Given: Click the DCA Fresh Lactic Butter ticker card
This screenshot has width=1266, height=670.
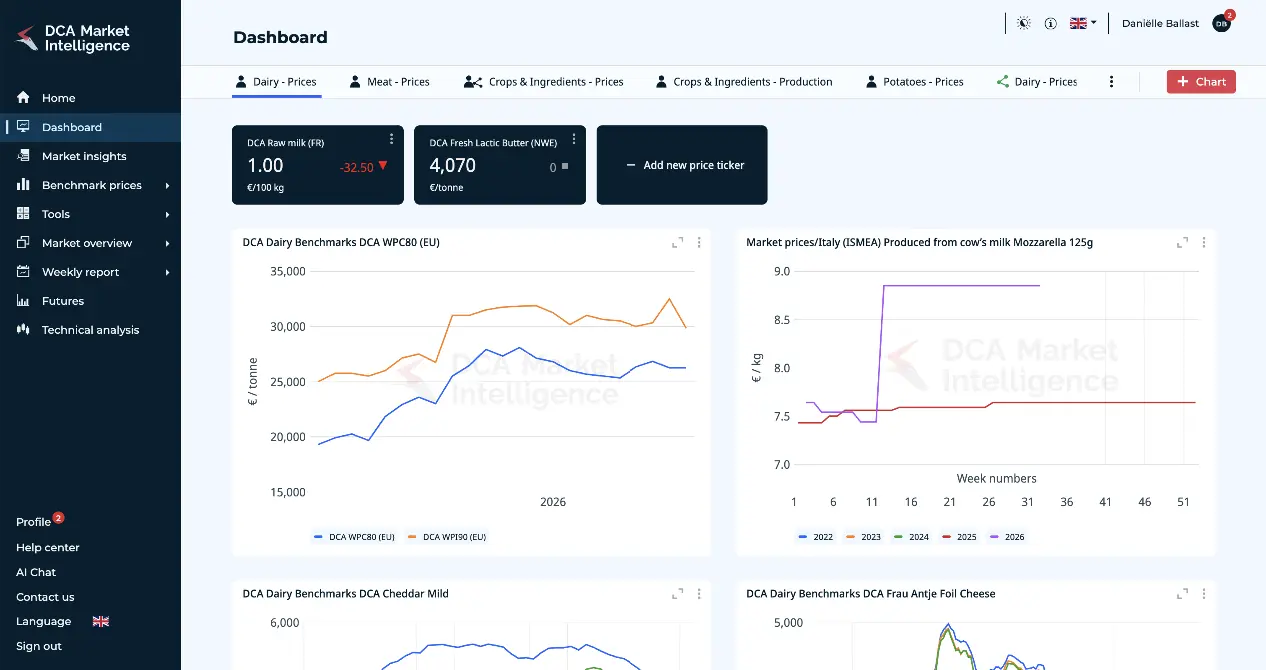Looking at the screenshot, I should coord(500,165).
